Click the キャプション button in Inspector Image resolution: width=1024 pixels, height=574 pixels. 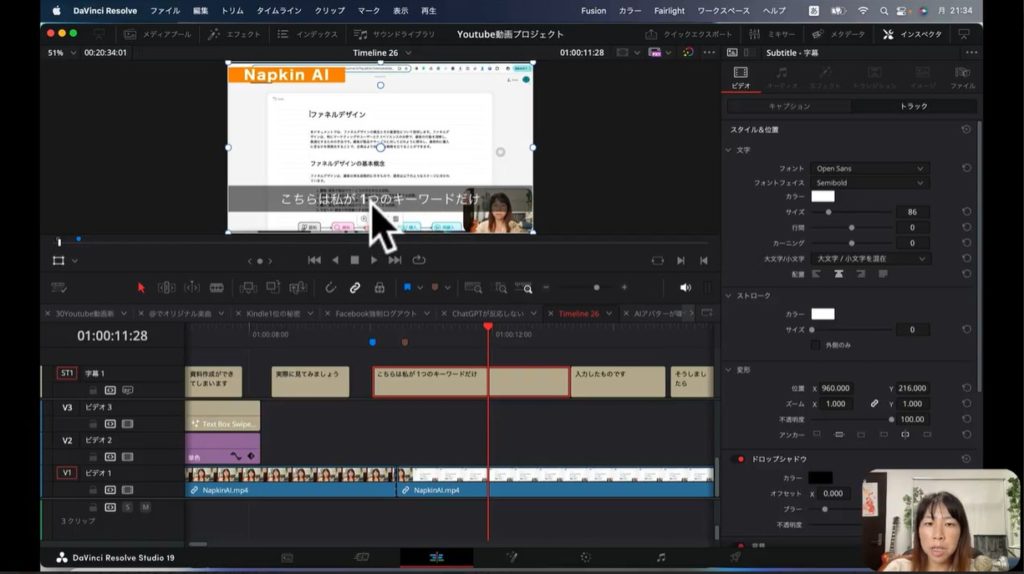(789, 106)
